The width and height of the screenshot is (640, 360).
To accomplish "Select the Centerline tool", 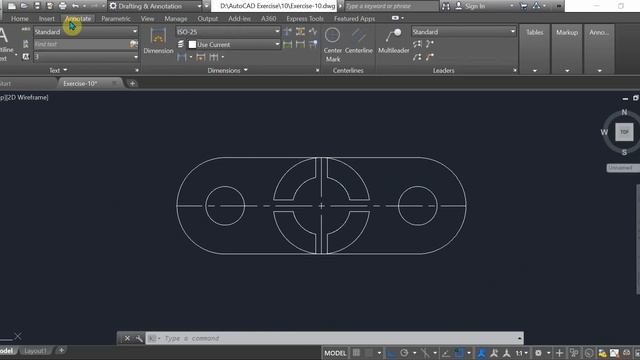I will (359, 41).
